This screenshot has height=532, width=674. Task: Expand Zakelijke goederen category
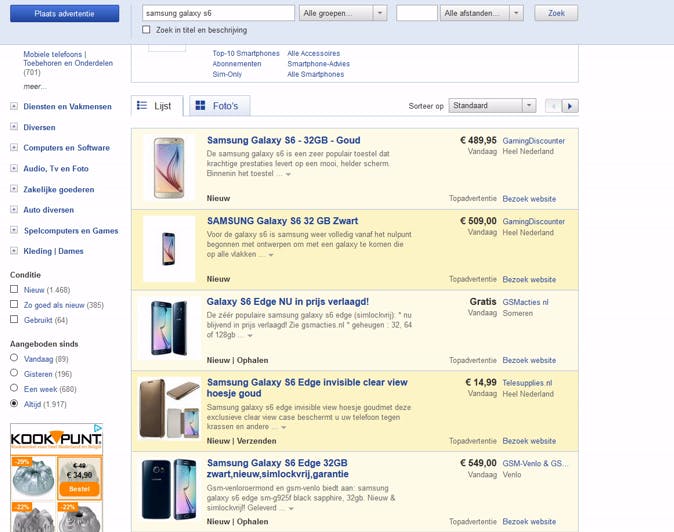coord(14,189)
